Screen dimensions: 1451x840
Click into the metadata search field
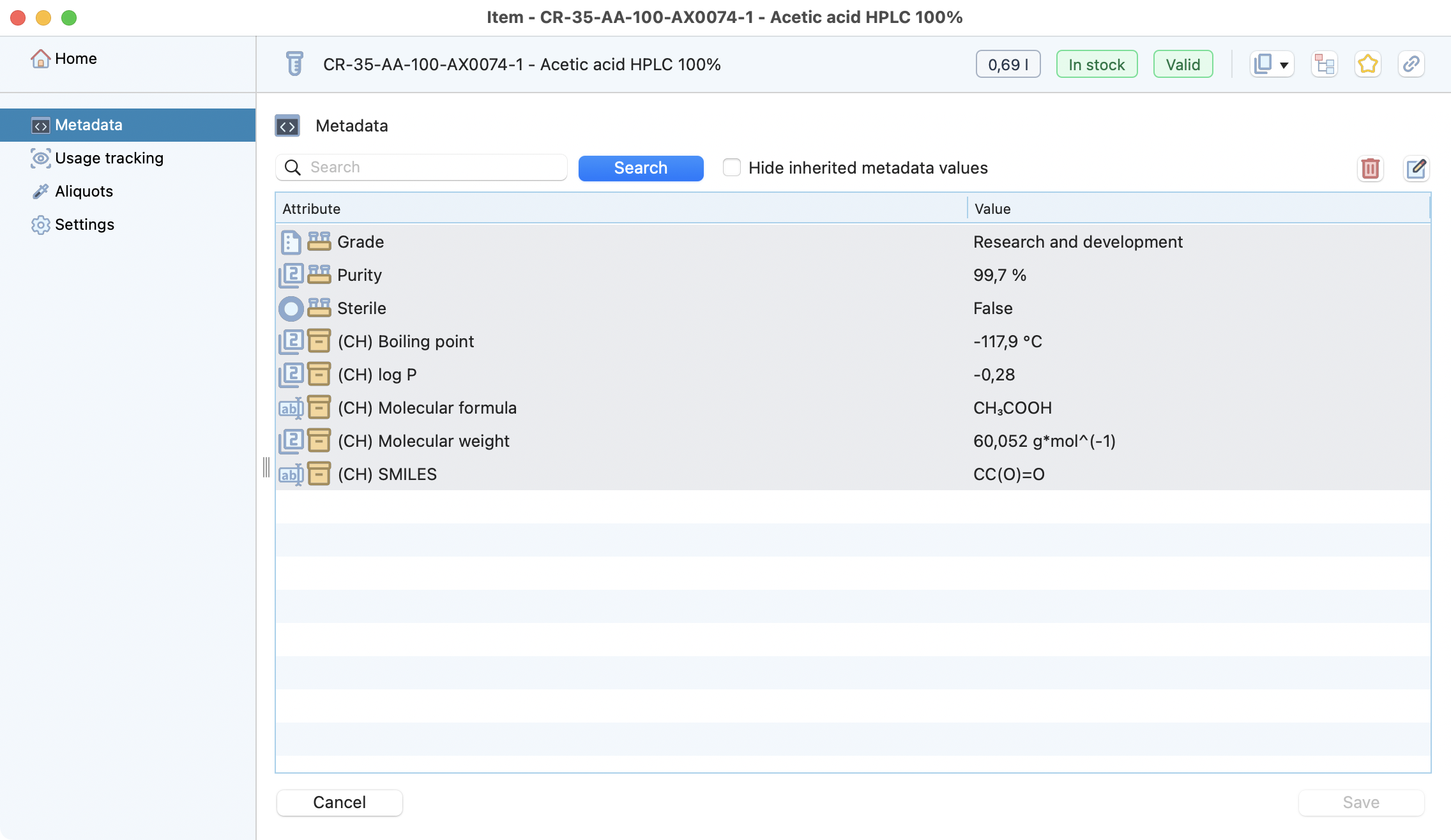[434, 167]
